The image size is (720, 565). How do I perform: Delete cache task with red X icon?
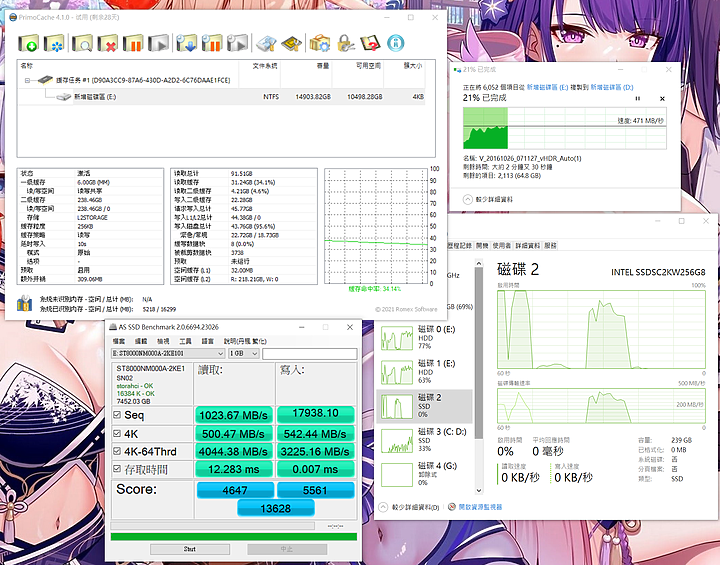(x=107, y=43)
